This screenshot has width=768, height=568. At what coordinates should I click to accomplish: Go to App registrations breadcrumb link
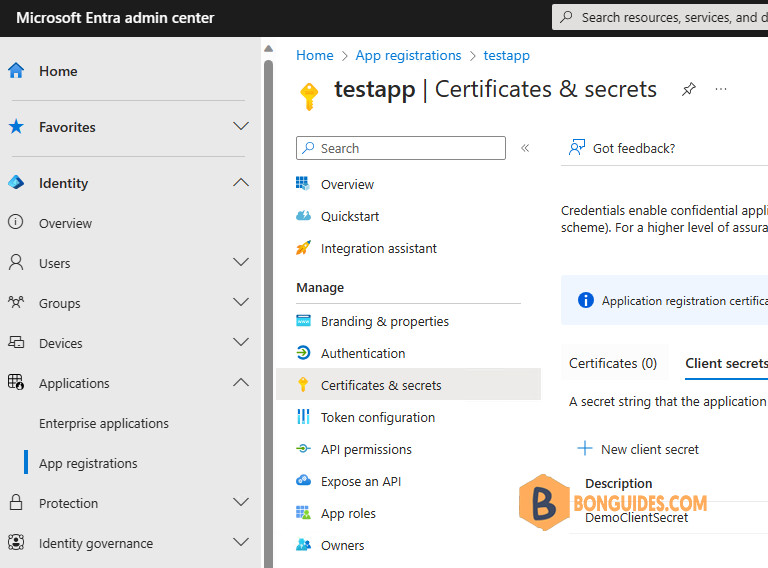click(x=408, y=55)
